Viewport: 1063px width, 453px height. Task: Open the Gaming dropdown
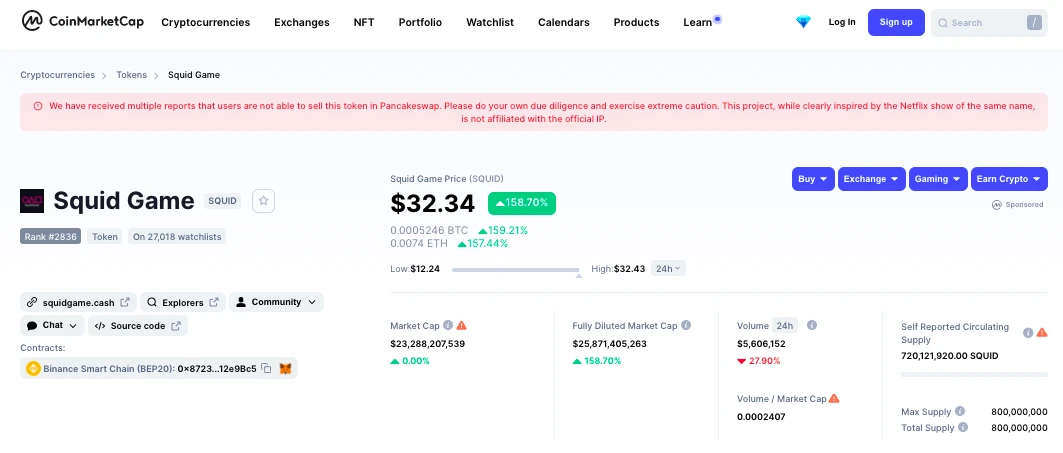[938, 179]
